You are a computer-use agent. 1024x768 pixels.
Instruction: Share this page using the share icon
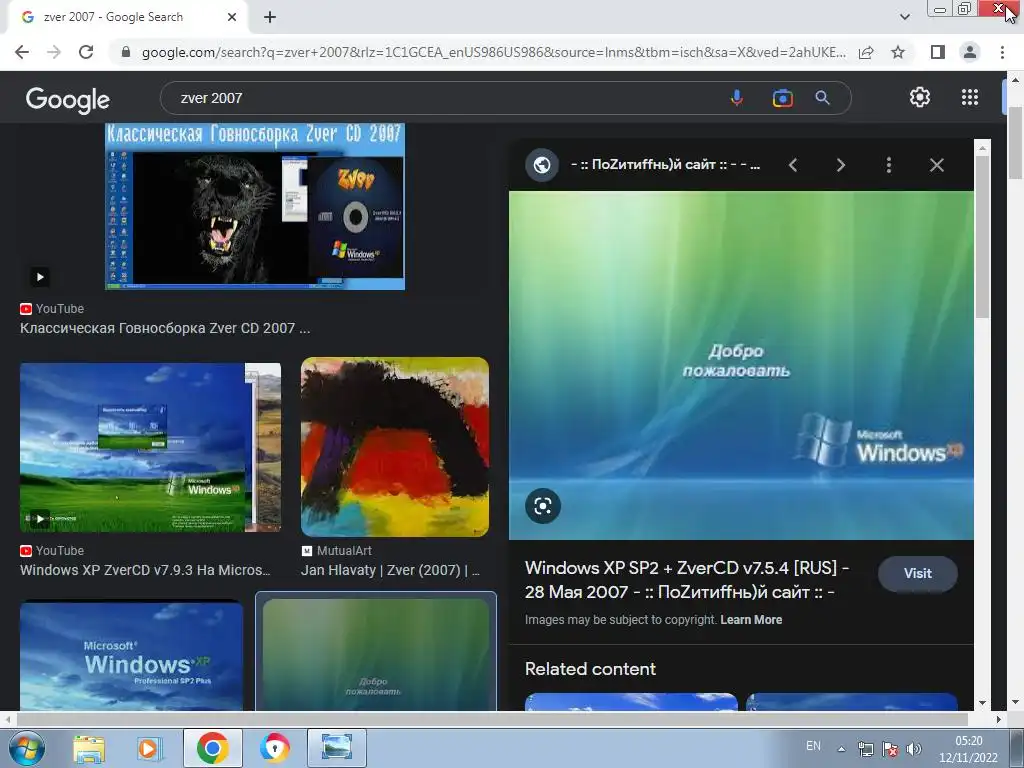click(x=866, y=52)
